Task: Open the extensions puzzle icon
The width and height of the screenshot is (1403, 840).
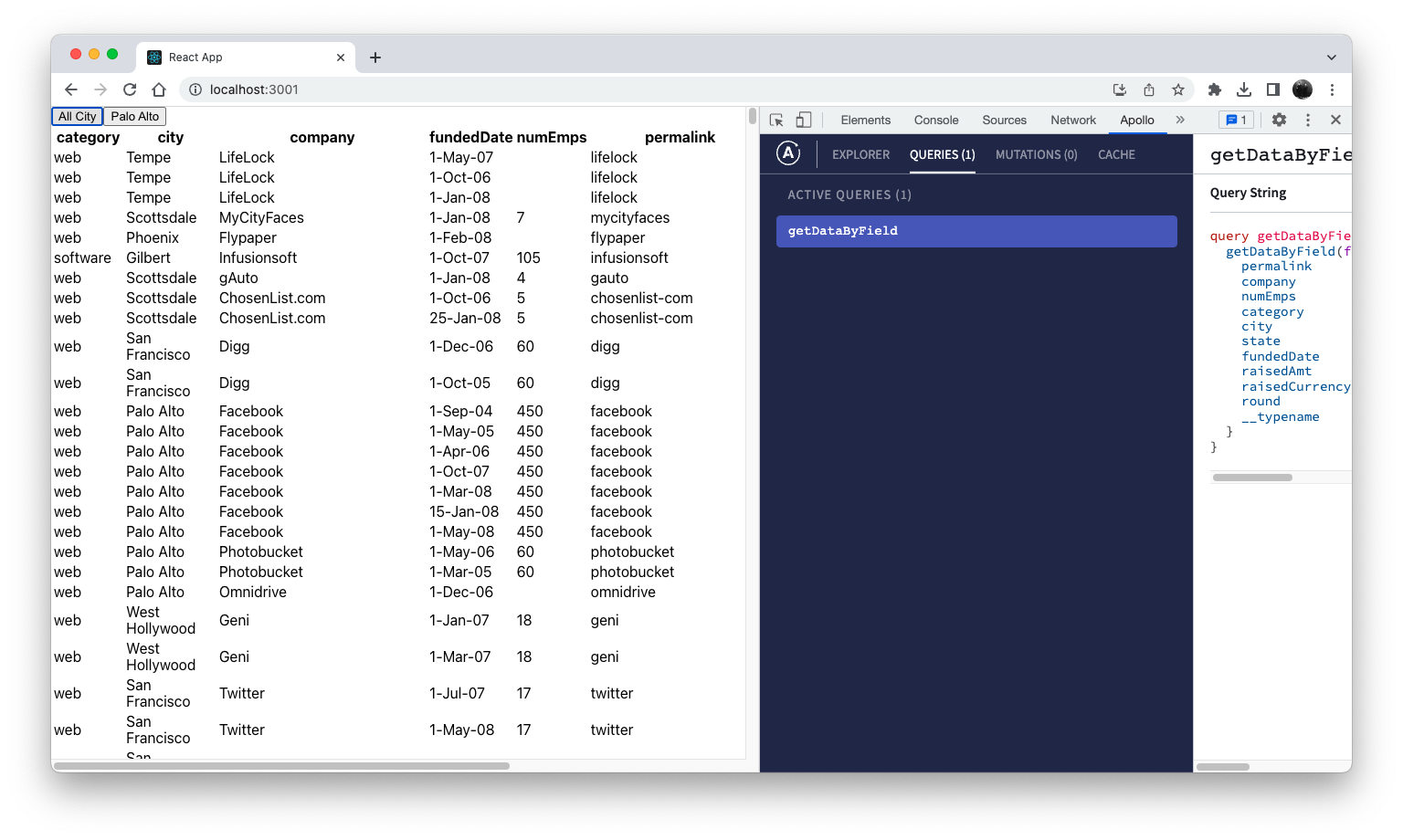Action: [x=1214, y=89]
